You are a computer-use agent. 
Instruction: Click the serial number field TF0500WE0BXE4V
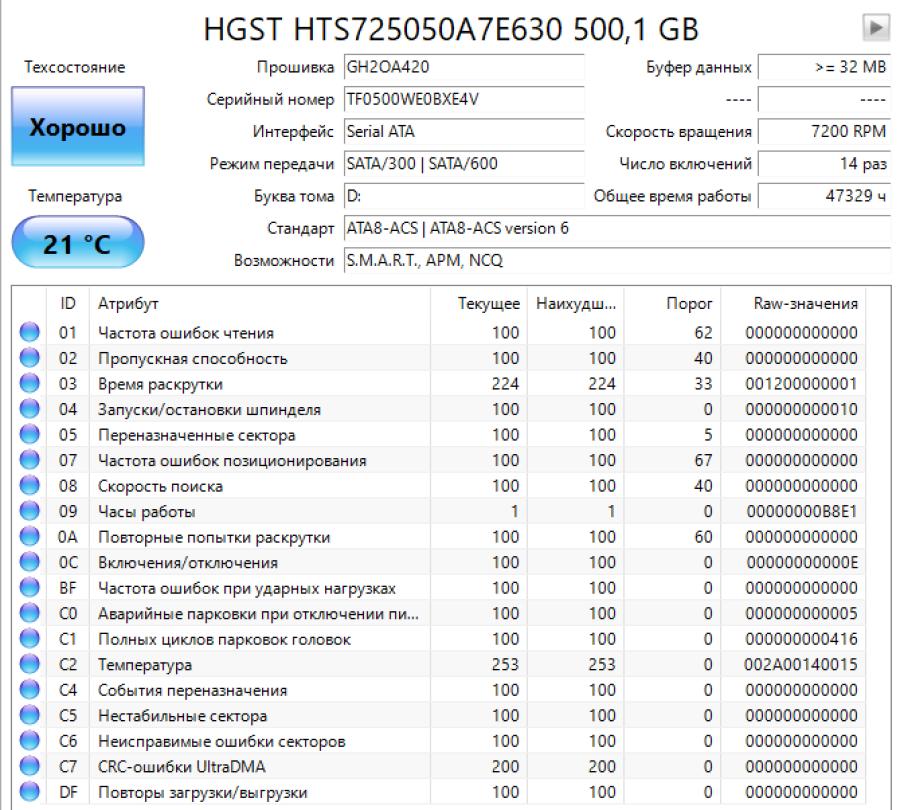point(462,100)
